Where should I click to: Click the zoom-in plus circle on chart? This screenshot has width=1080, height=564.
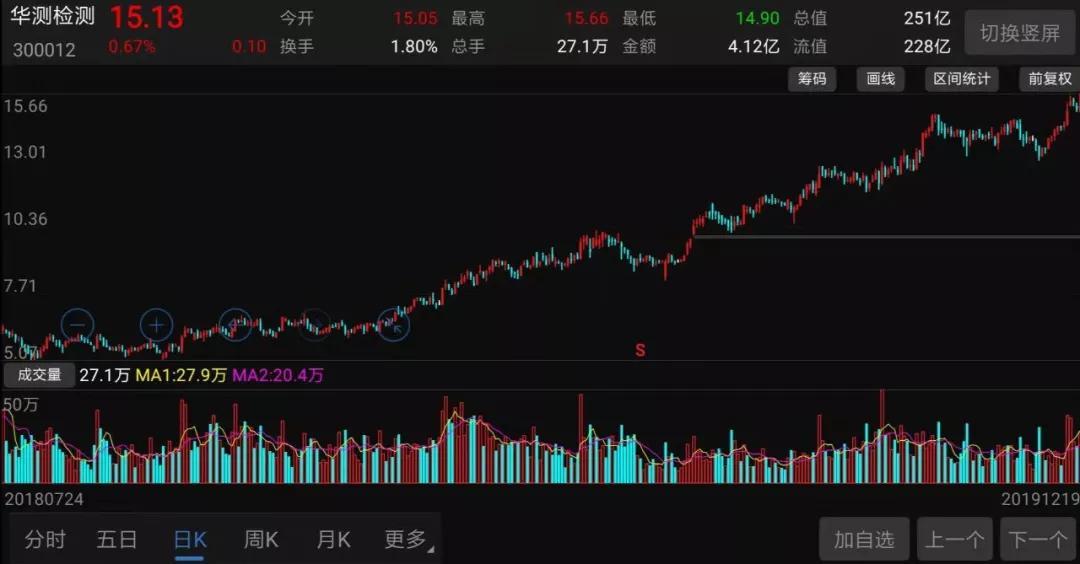click(156, 324)
